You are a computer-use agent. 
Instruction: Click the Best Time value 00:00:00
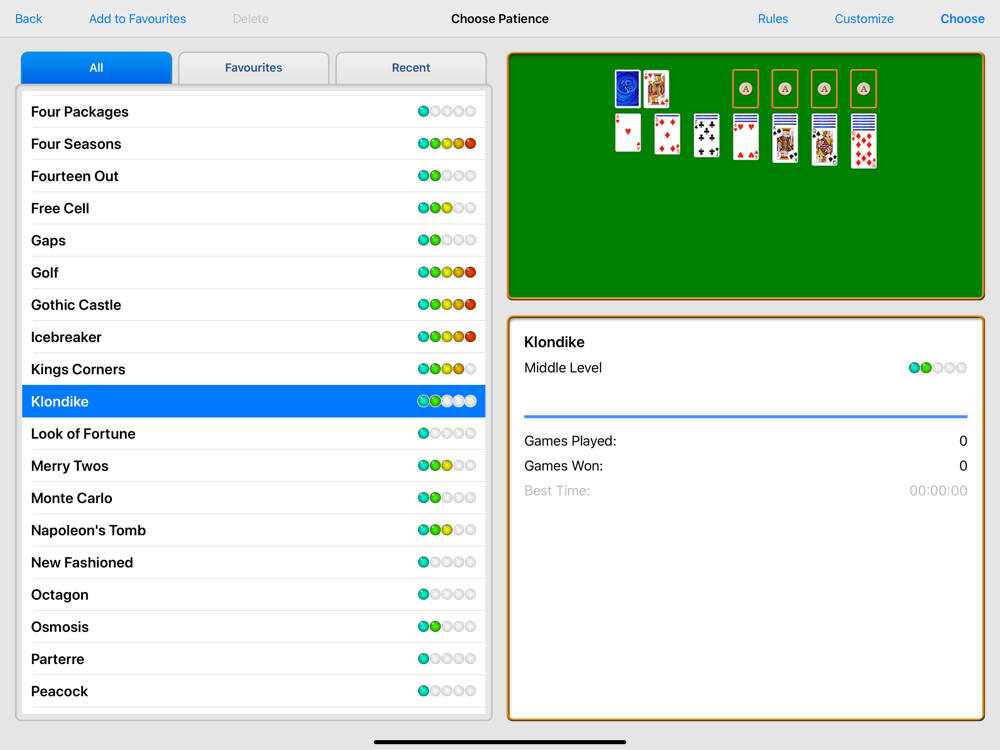click(938, 490)
